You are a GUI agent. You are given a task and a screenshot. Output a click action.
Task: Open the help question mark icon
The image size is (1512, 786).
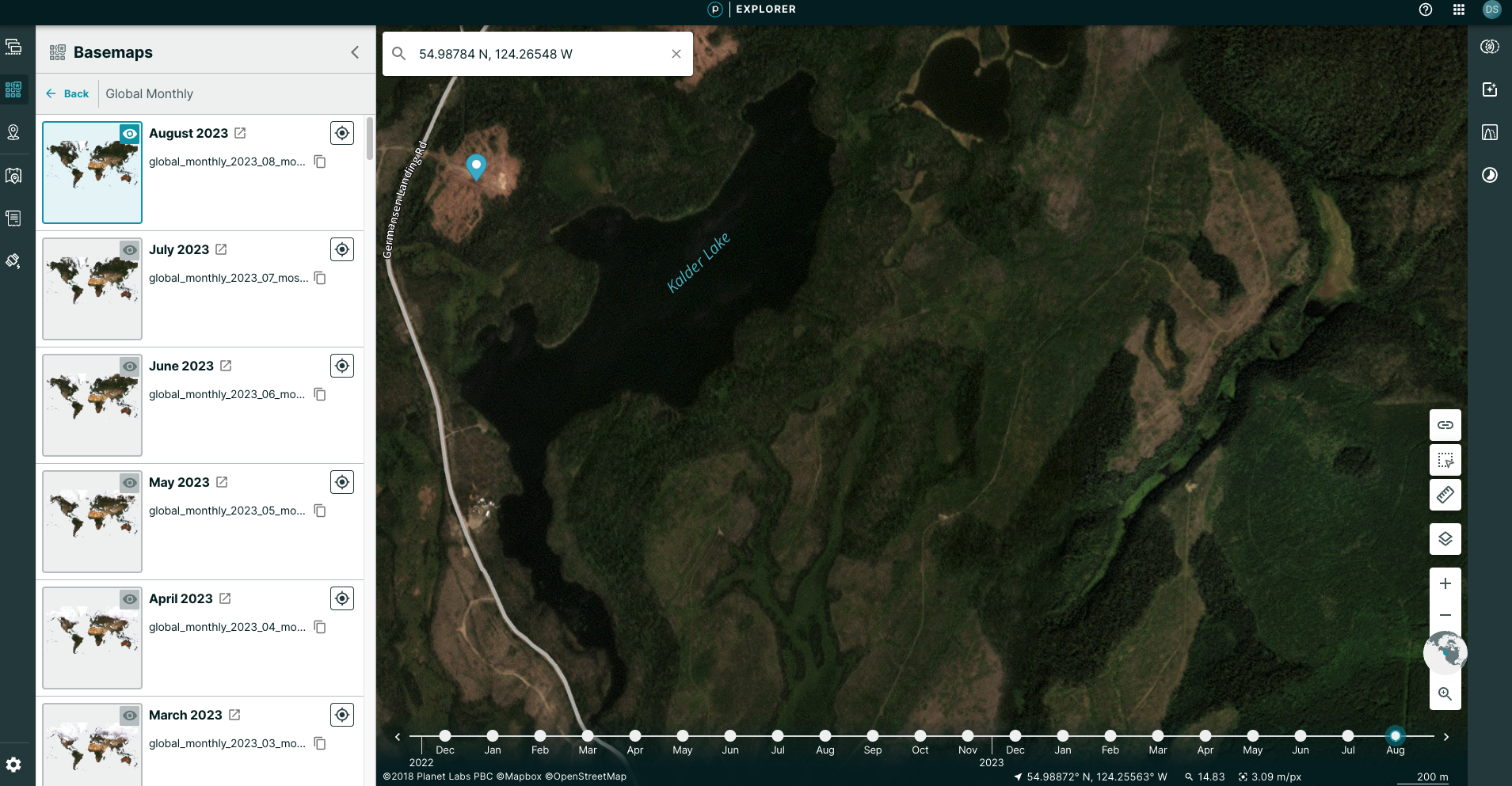click(x=1426, y=9)
